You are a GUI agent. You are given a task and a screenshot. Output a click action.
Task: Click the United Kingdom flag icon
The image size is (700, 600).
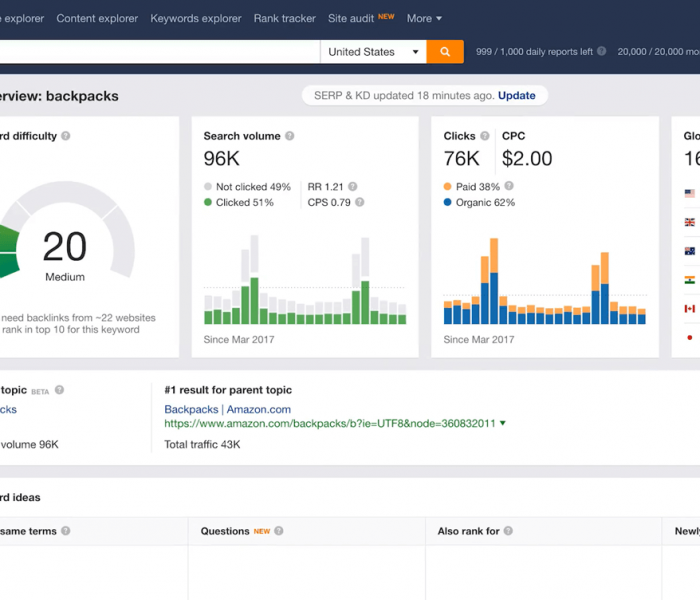tap(690, 222)
